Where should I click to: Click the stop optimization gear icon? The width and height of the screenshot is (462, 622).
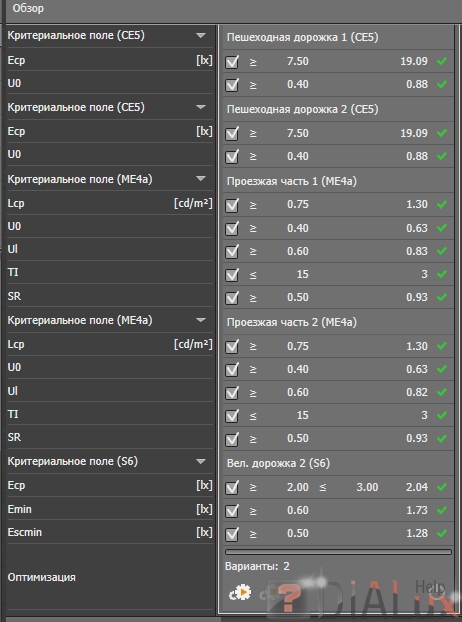265,594
